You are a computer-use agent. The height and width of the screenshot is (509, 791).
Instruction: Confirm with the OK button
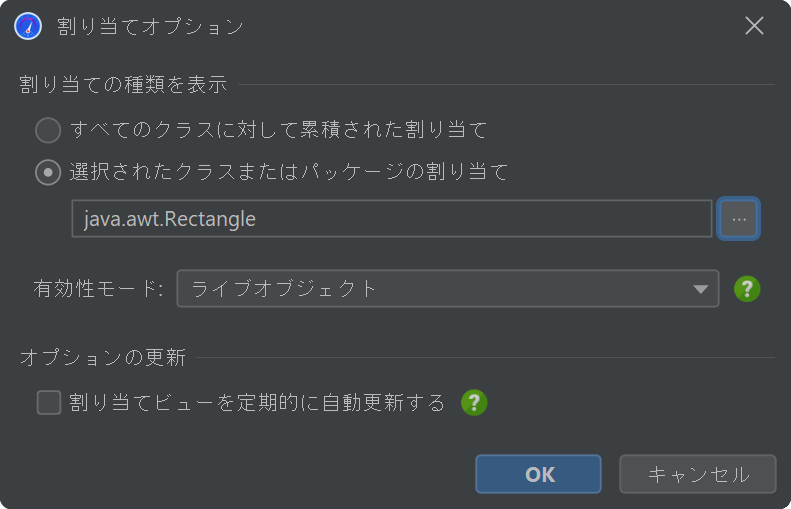[538, 474]
